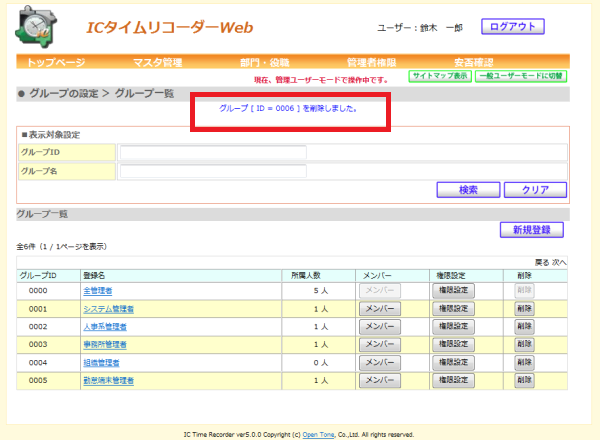The image size is (600, 440).
Task: Click the group deleted message text
Action: (288, 109)
